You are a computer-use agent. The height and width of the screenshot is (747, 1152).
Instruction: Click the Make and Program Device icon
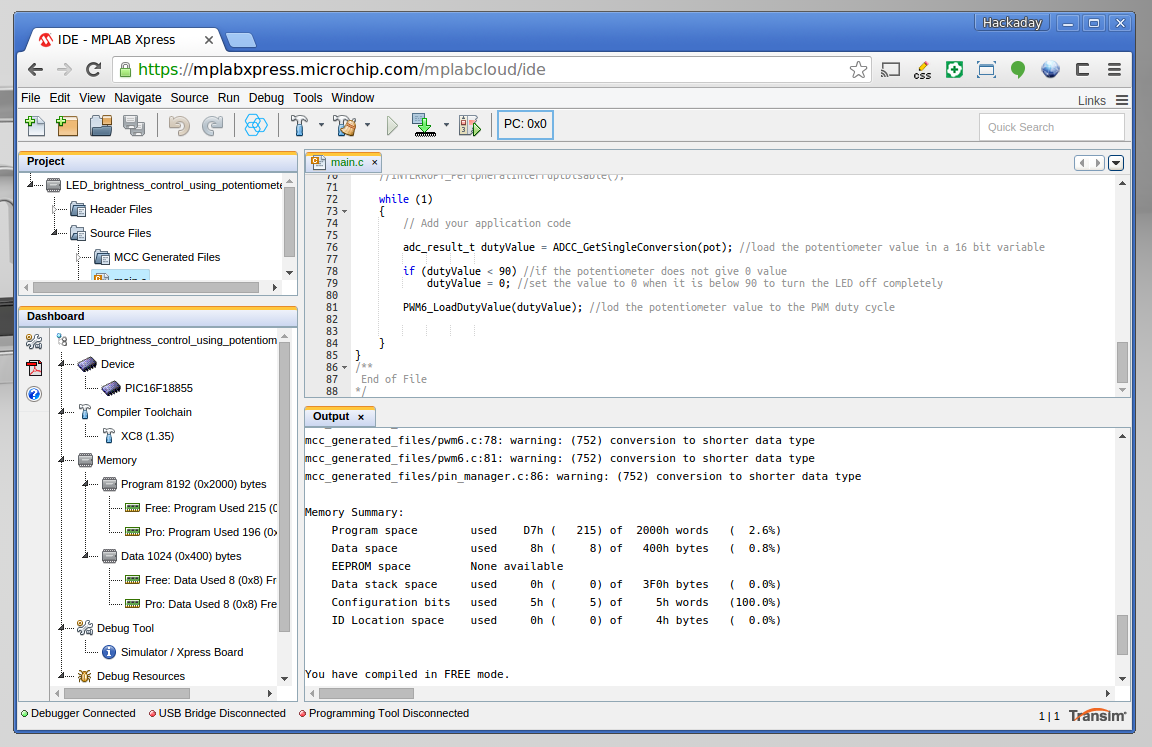coord(423,125)
